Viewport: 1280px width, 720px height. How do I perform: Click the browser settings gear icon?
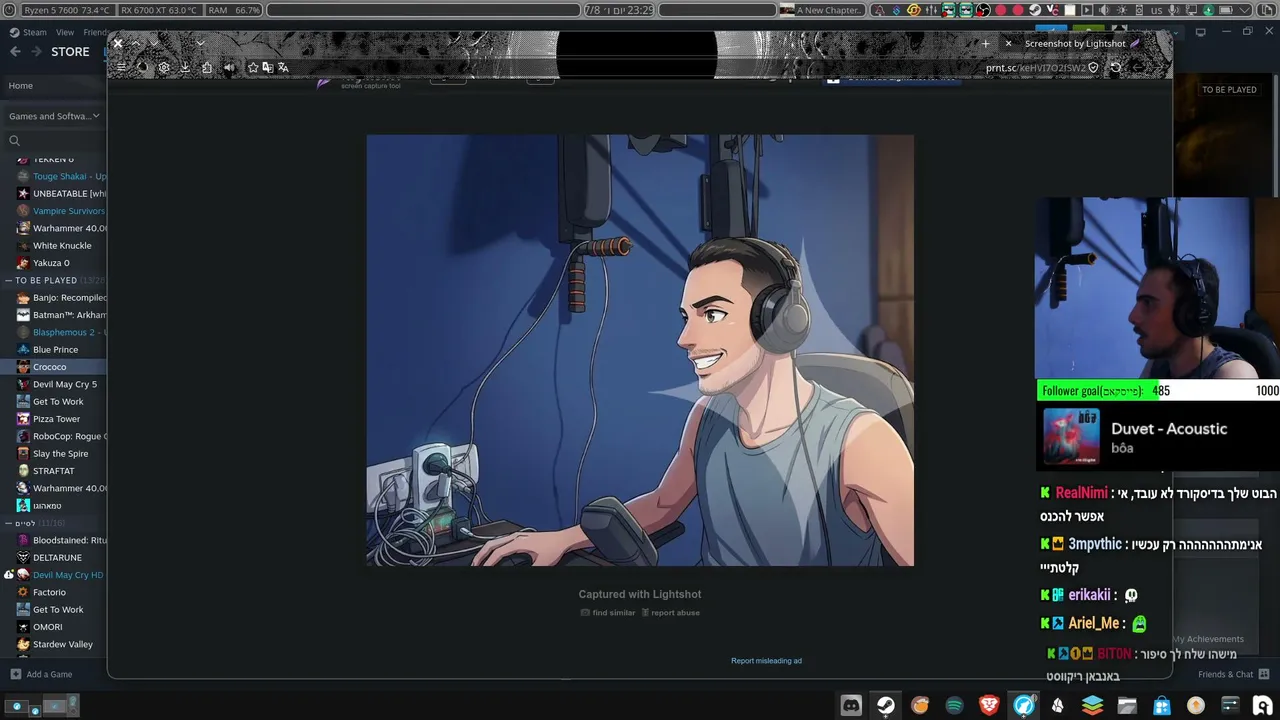coord(164,68)
